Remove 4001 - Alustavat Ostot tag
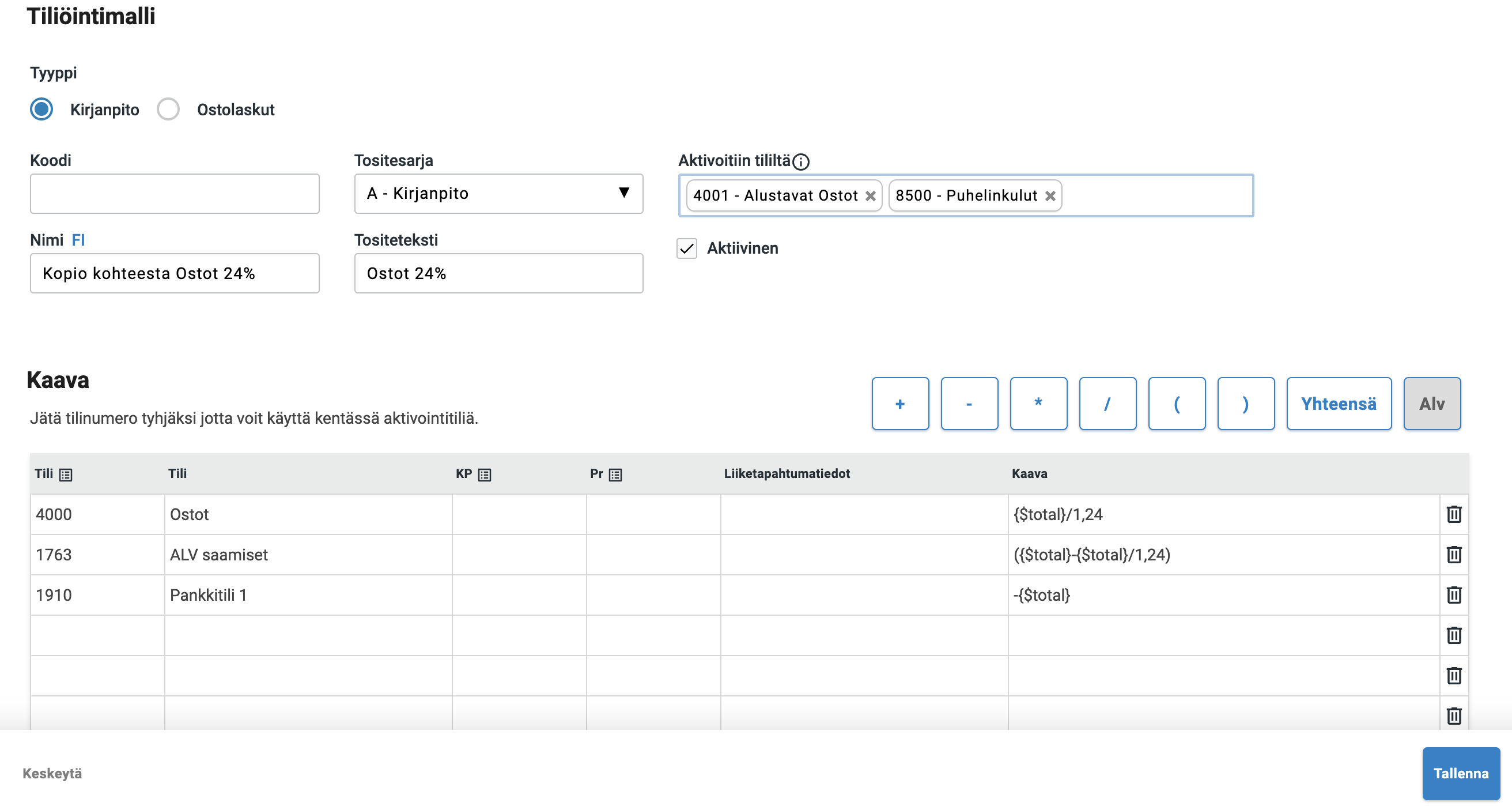The height and width of the screenshot is (806, 1512). tap(870, 196)
